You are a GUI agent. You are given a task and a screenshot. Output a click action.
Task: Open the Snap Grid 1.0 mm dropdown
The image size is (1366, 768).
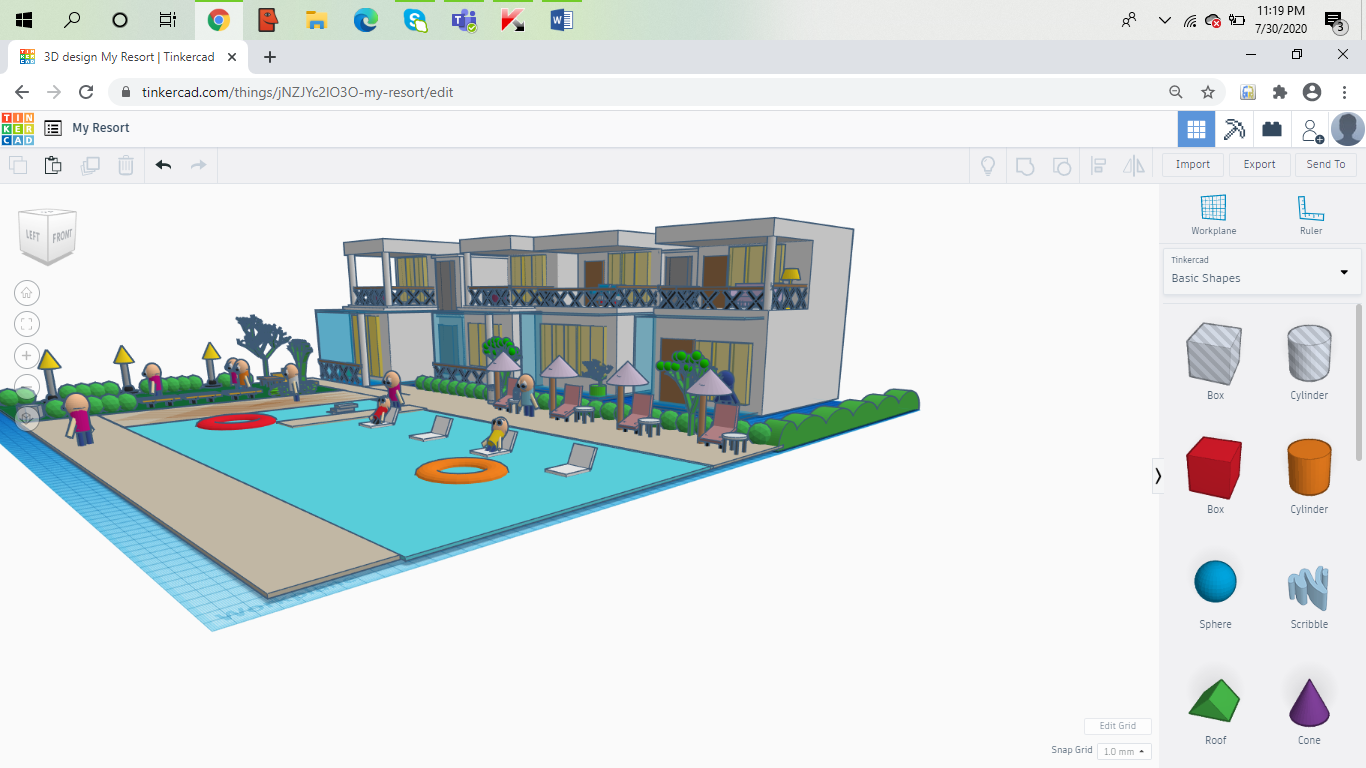point(1124,751)
